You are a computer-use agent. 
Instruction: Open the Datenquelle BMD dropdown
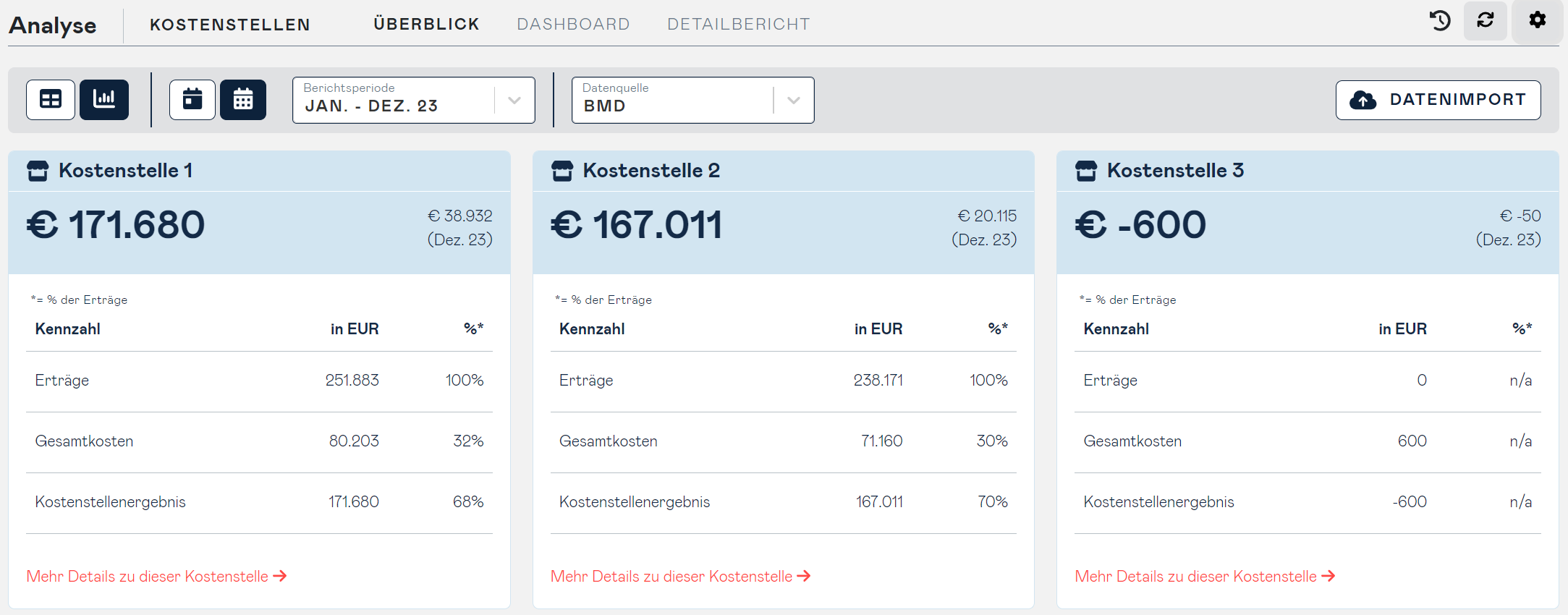point(693,100)
